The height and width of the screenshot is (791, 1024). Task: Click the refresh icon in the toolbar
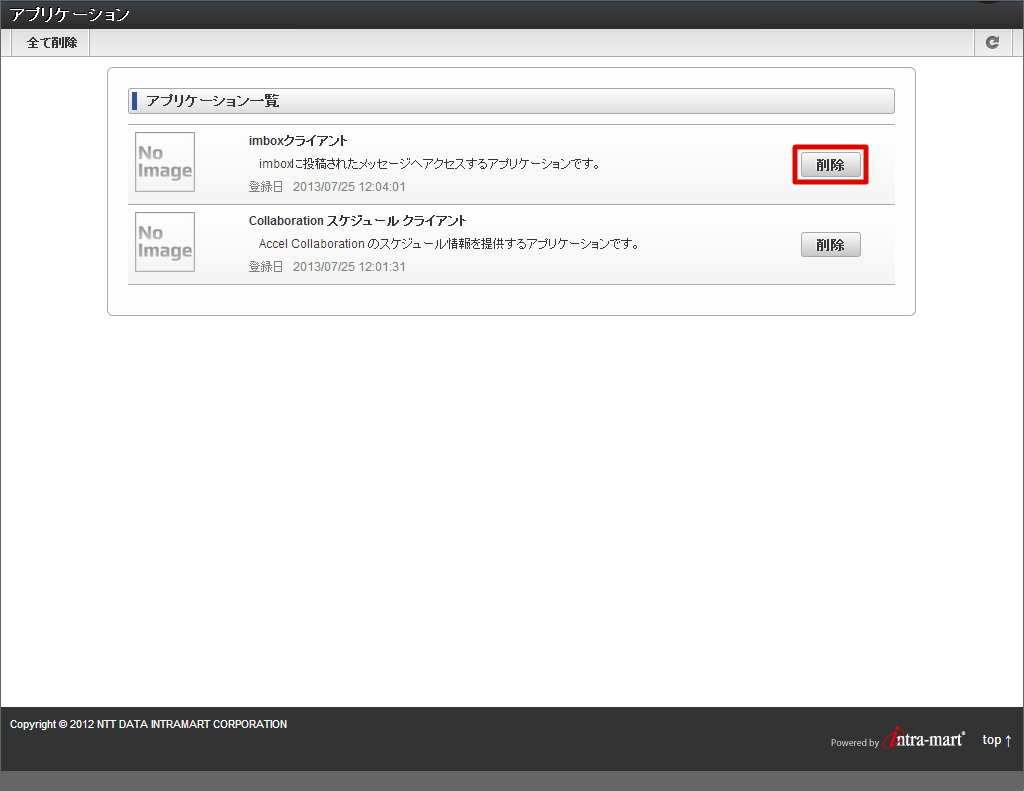[992, 42]
